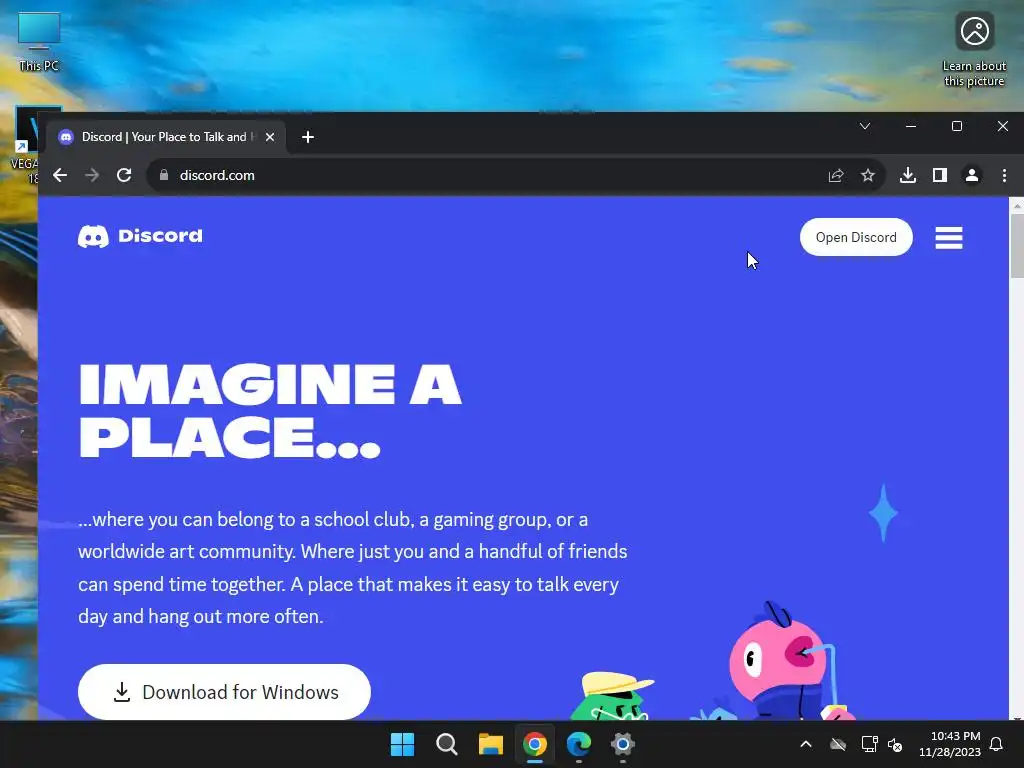Open the hamburger navigation menu
The image size is (1024, 768).
(948, 238)
